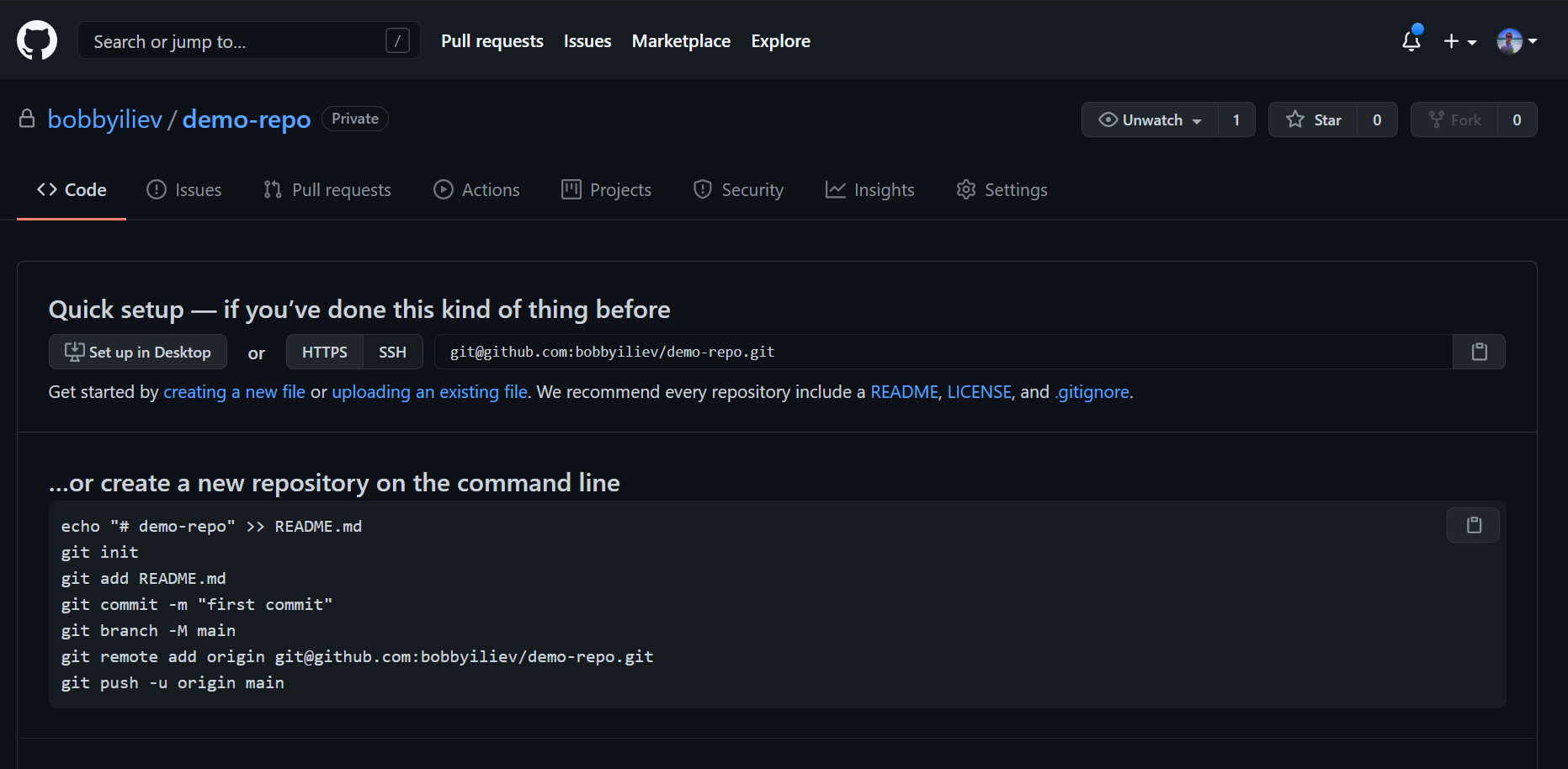Copy the command line setup commands
1568x769 pixels.
1474,525
